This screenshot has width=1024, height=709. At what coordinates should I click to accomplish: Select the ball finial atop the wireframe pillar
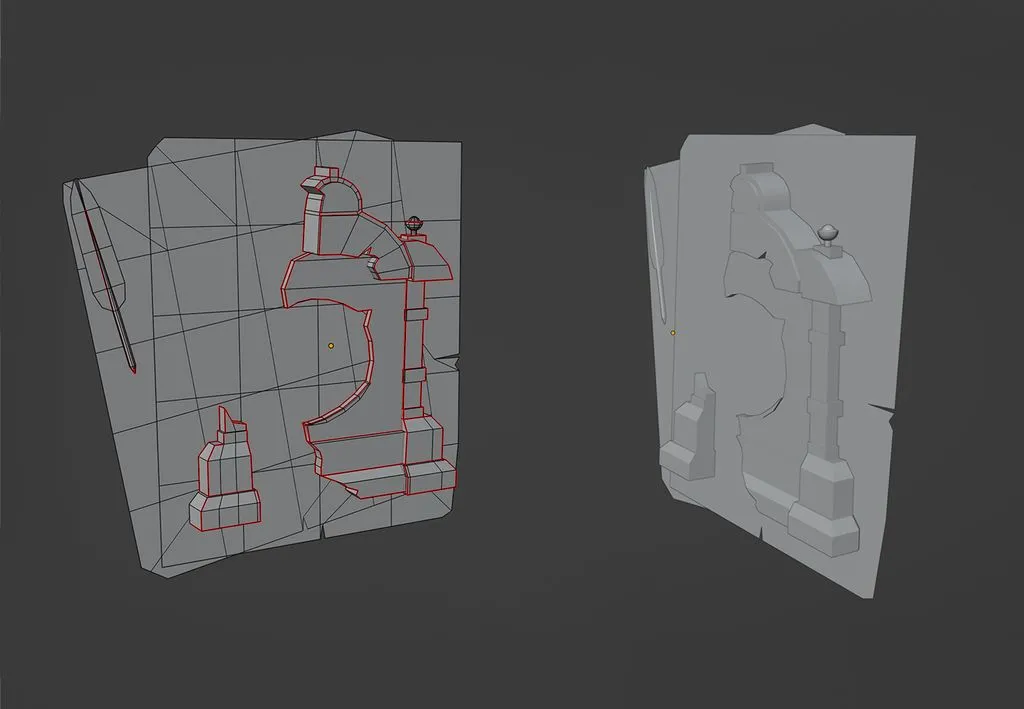[414, 225]
